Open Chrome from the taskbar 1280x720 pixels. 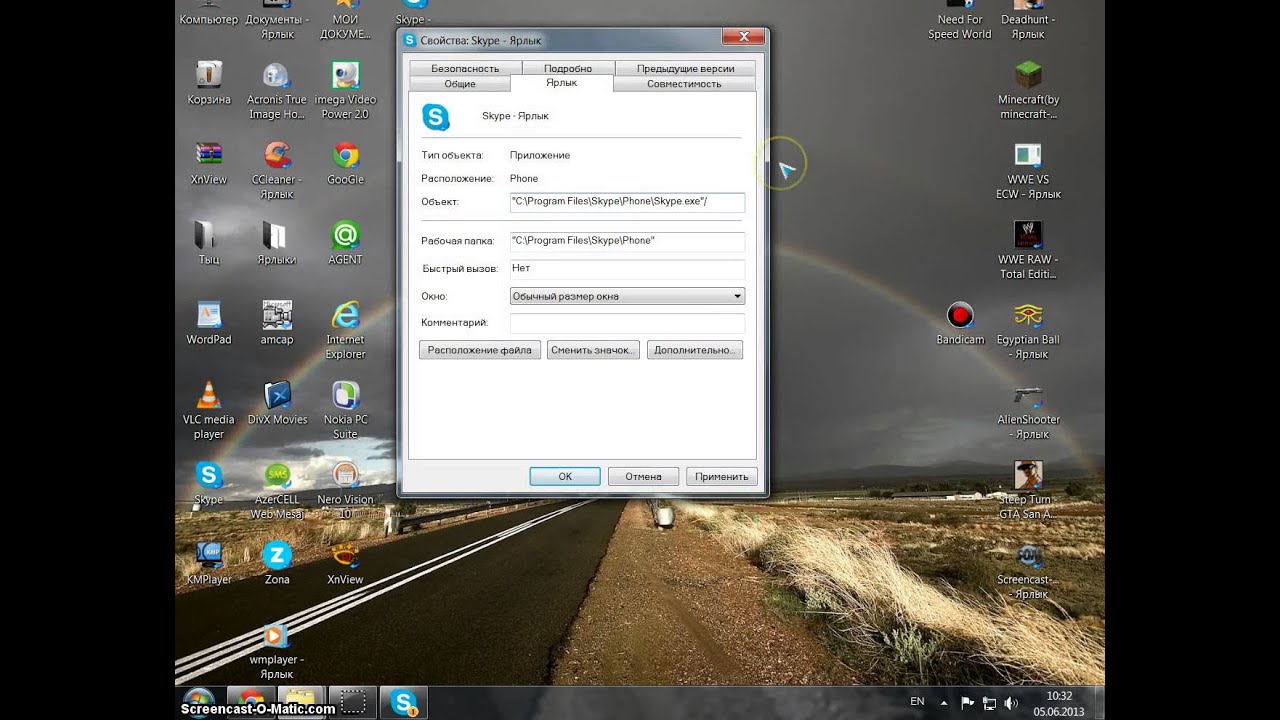point(251,702)
